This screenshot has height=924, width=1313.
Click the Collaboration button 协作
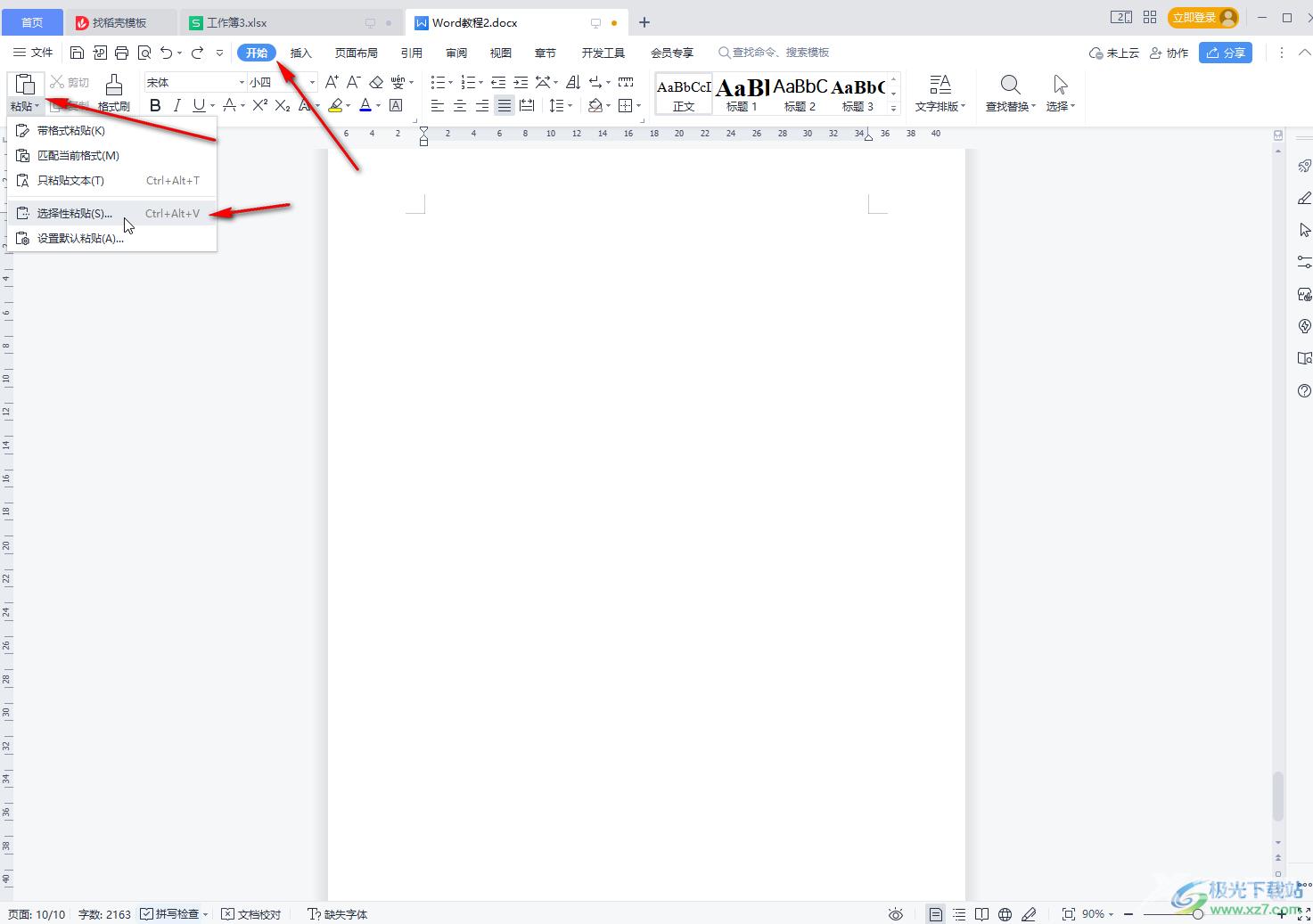[x=1169, y=53]
